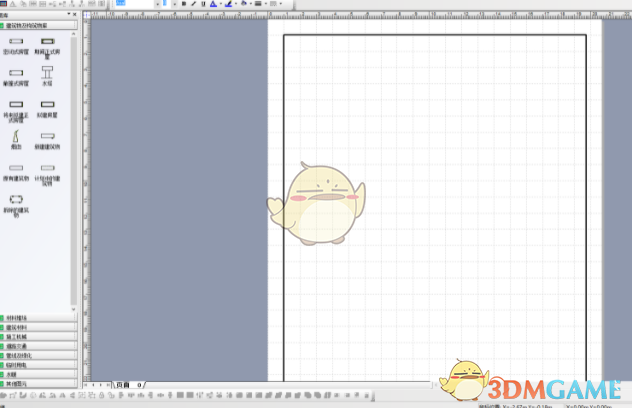This screenshot has width=632, height=408.
Task: Pick the 新建建筑物 shape in library
Action: [x=47, y=140]
